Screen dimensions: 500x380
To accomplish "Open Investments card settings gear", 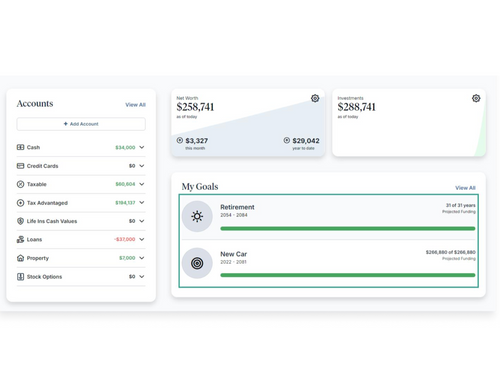I will [x=476, y=98].
